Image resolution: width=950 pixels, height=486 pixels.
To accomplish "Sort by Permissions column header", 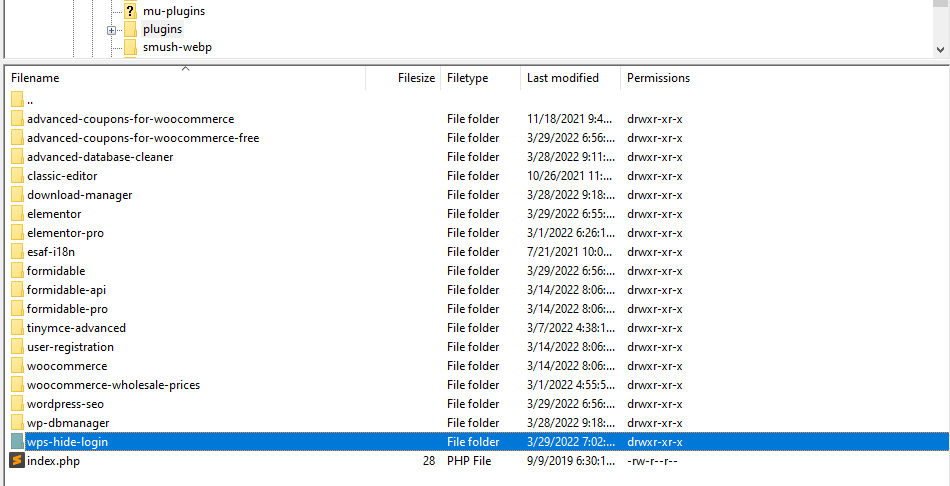I will click(x=658, y=78).
